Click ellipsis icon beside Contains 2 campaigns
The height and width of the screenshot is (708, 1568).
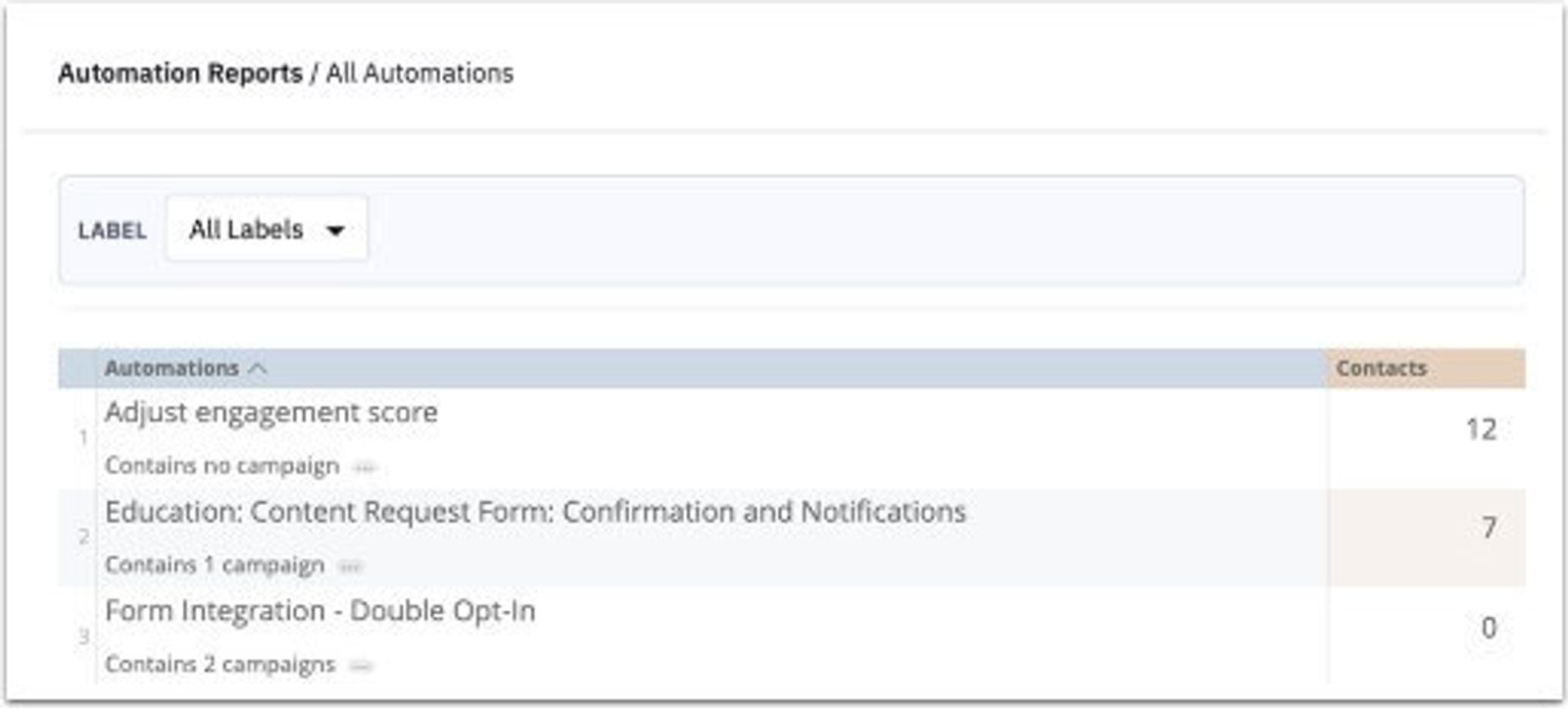(361, 666)
